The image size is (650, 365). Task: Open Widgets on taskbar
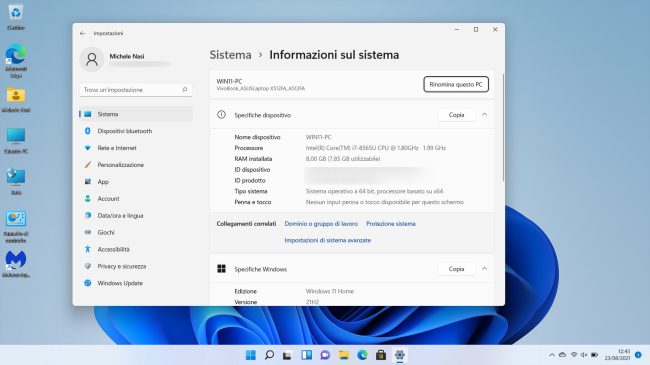pyautogui.click(x=306, y=355)
